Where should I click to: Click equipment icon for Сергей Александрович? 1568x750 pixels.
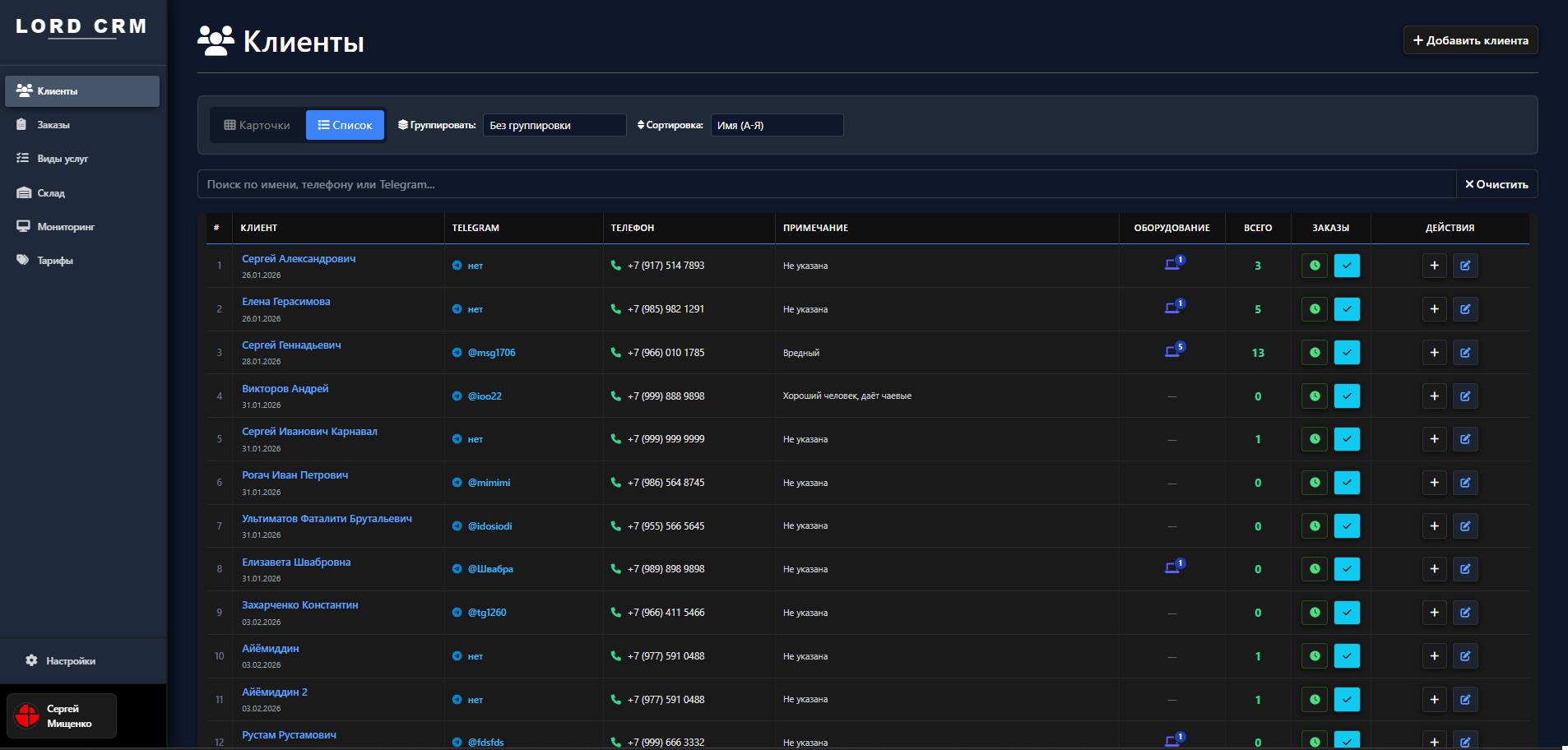click(1173, 265)
